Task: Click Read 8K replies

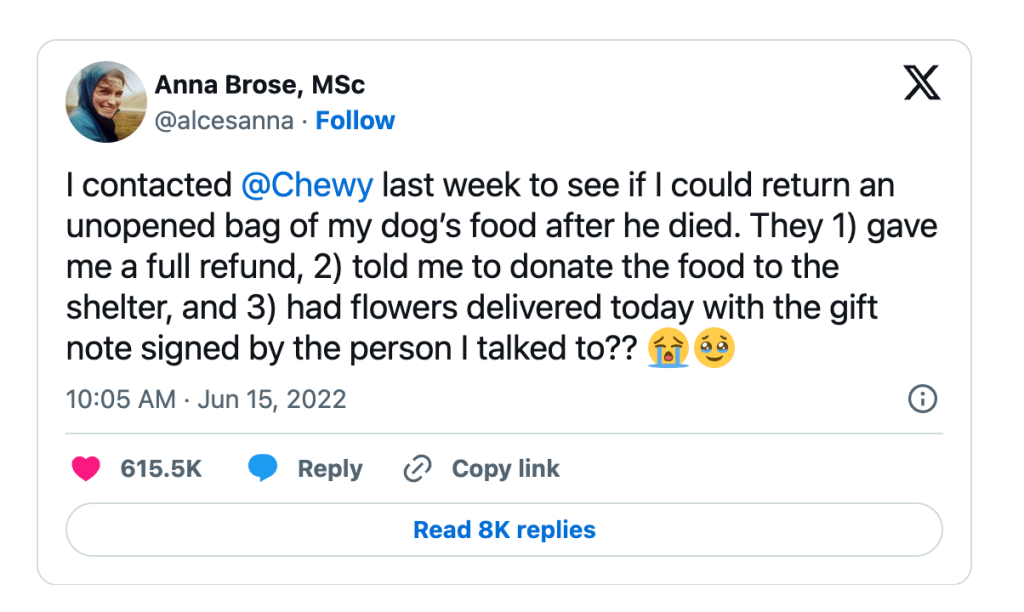Action: coord(504,529)
